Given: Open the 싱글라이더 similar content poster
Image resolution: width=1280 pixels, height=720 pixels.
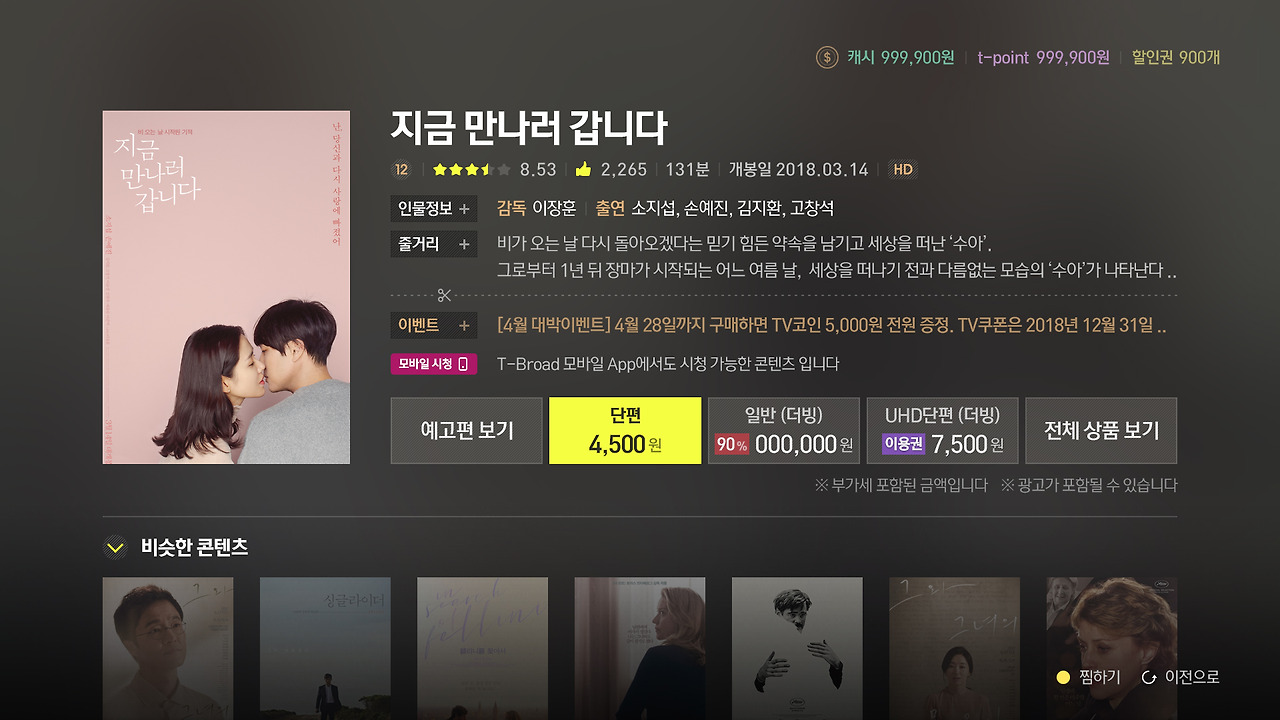Looking at the screenshot, I should 325,648.
